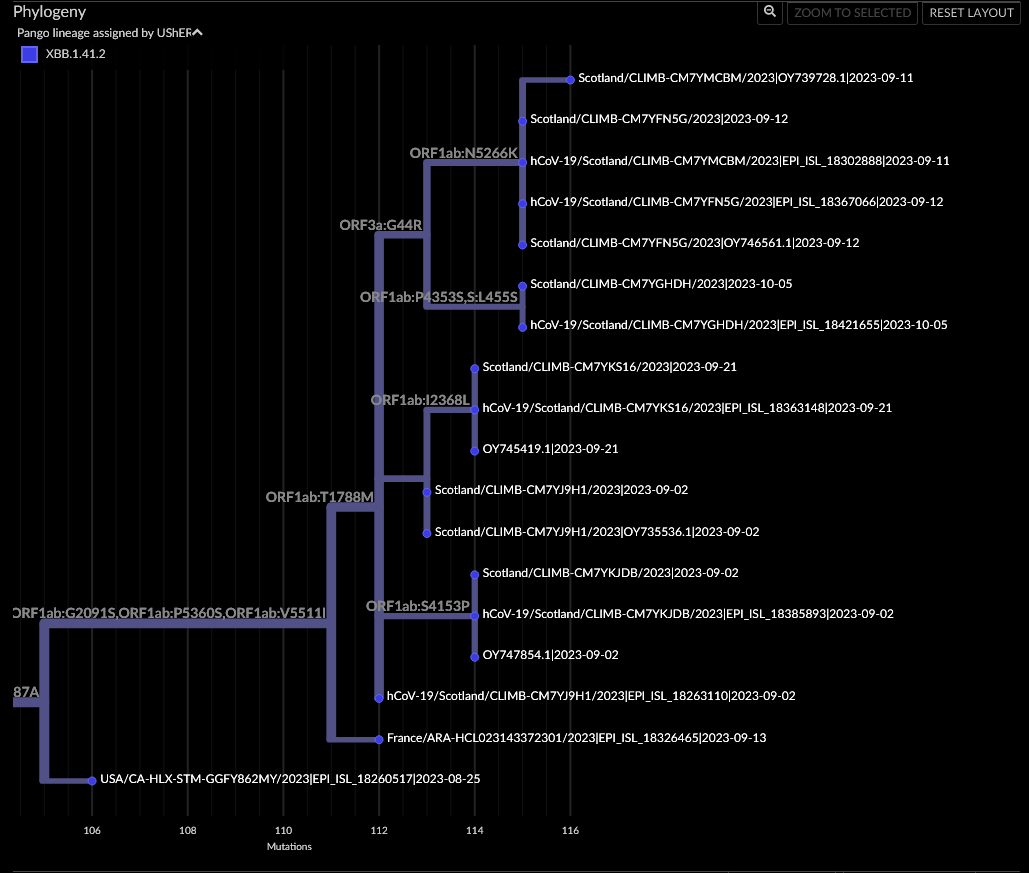The image size is (1029, 873).
Task: Select the USA/CA-HLX-STM-GGFY862MY/2023 sample tip
Action: pos(91,778)
